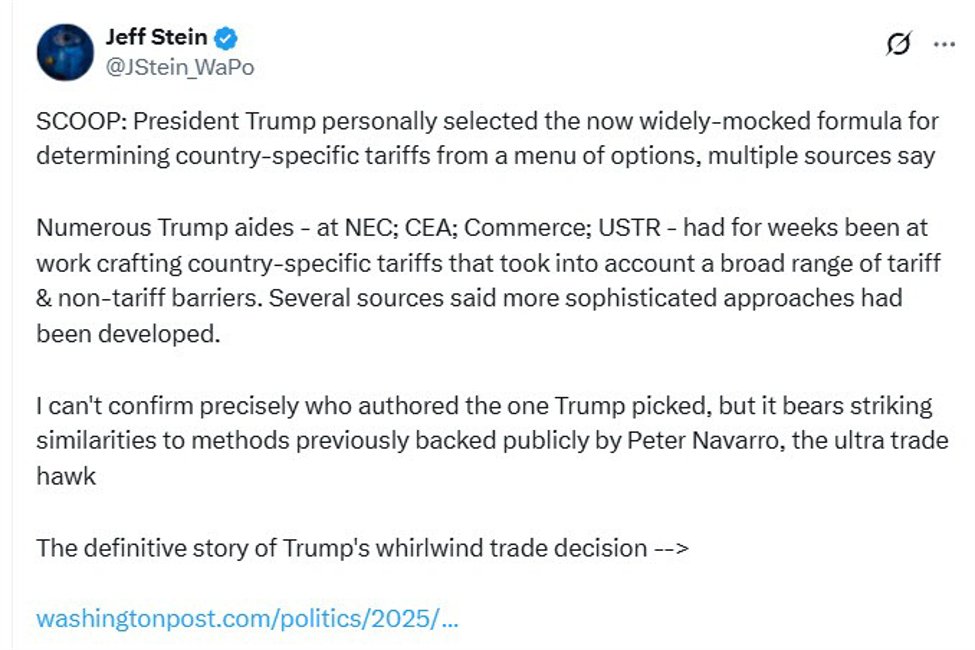Open Jeff Stein's profile via his display name
975x650 pixels.
(160, 36)
